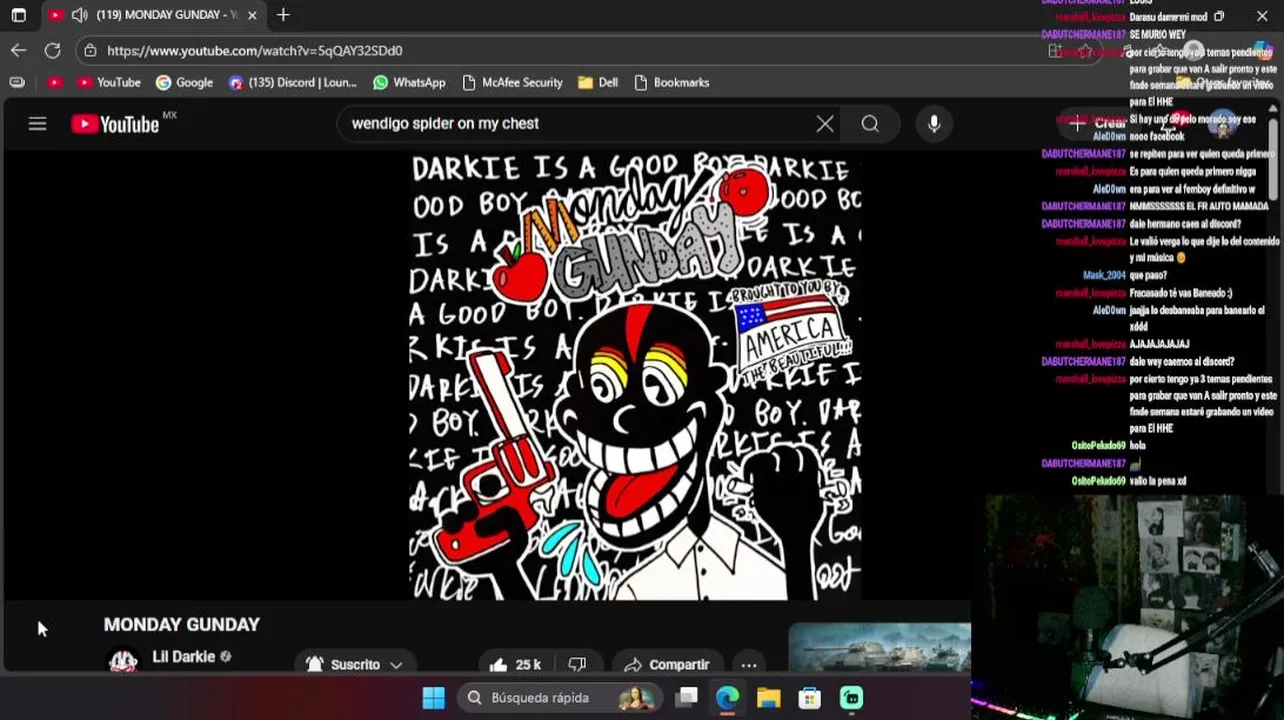View site information lock icon in address bar
Viewport: 1284px width, 720px height.
(x=91, y=50)
